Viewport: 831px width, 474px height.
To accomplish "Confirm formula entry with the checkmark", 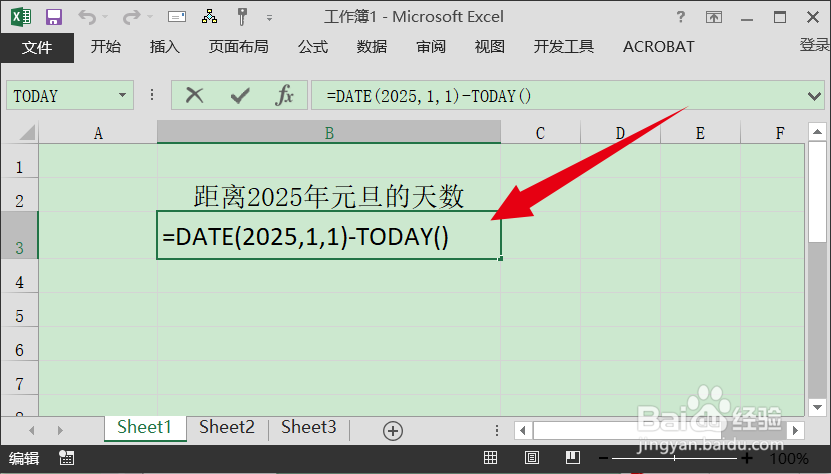I will point(240,96).
